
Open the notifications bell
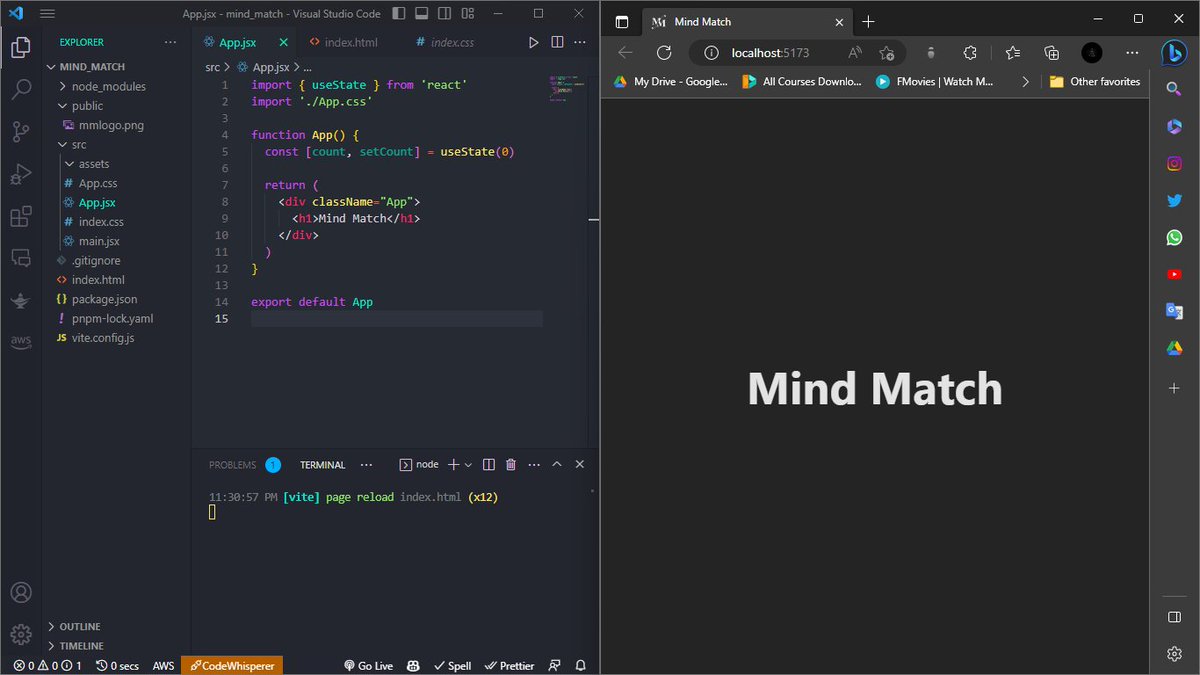click(581, 666)
